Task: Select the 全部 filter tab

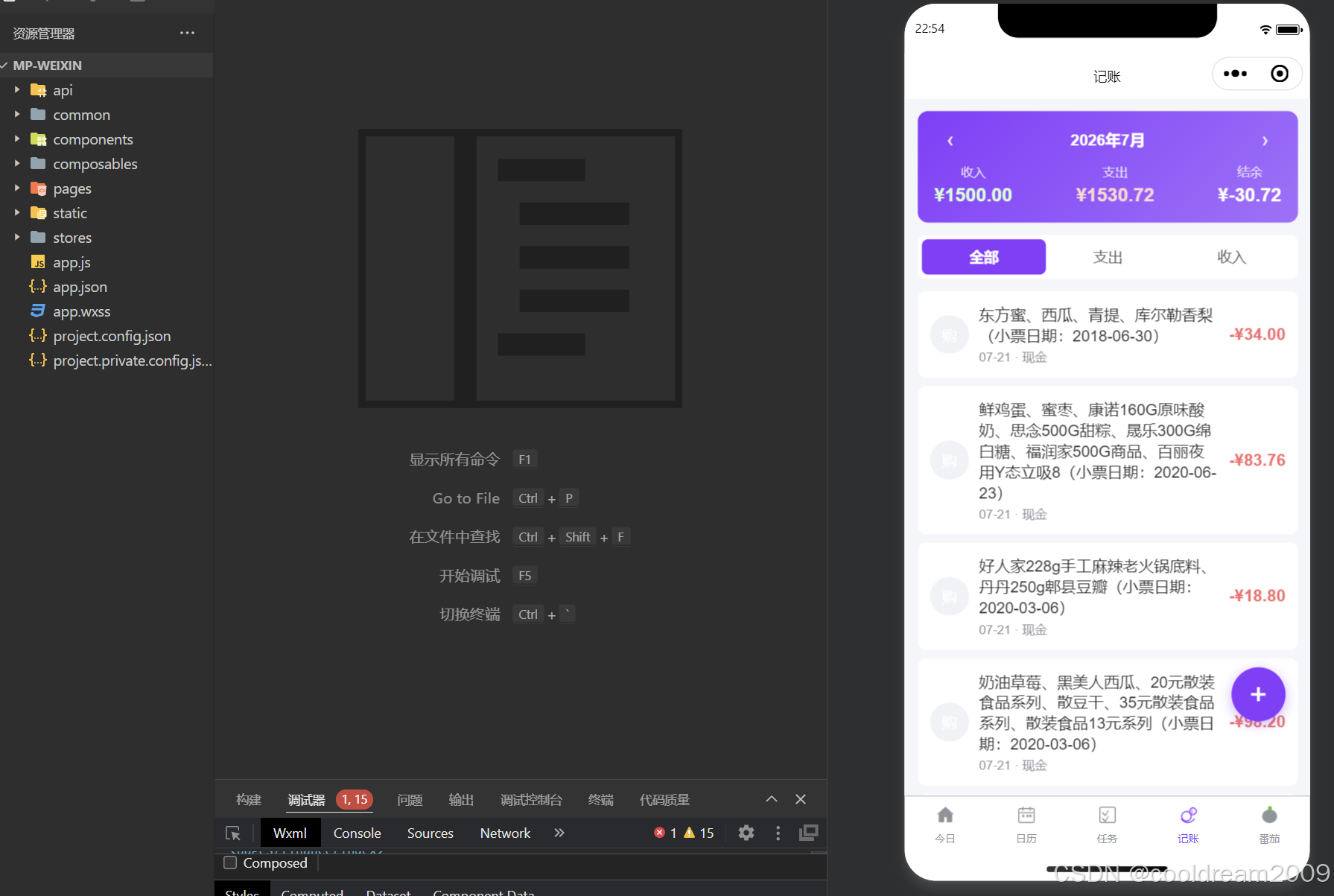Action: [x=984, y=257]
